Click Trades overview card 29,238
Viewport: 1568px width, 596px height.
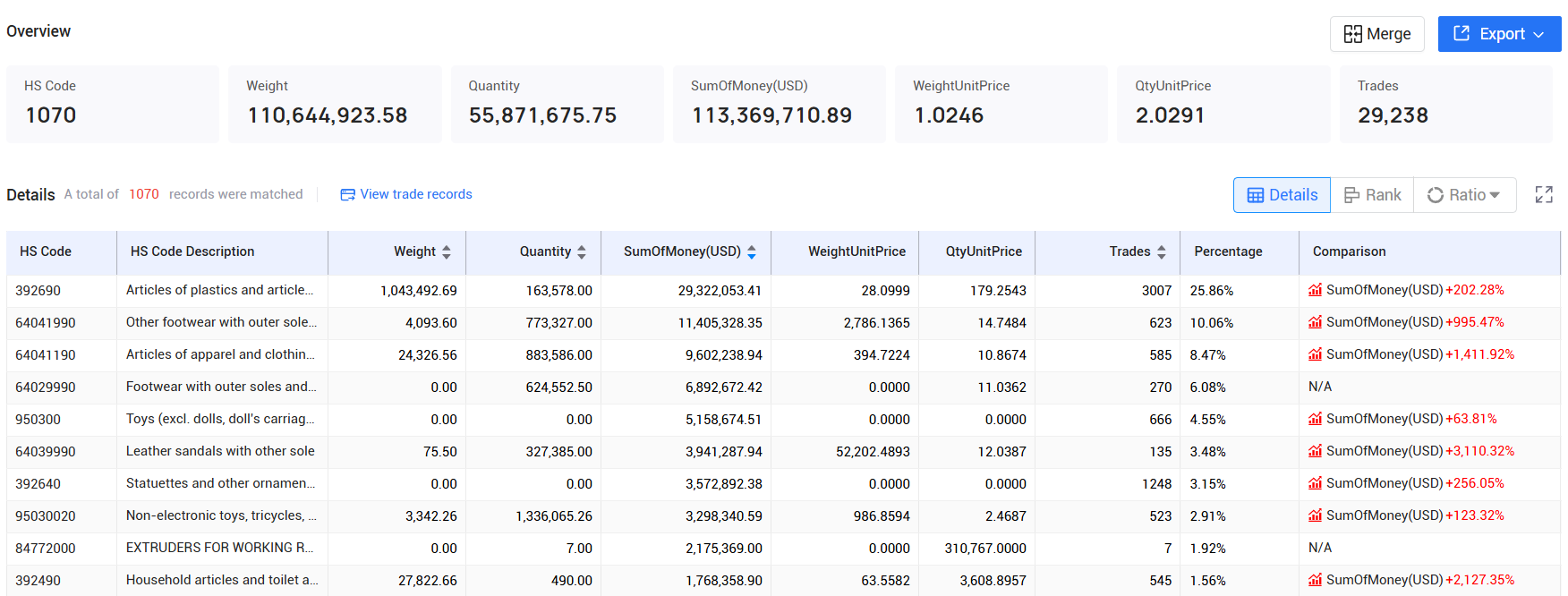click(x=1446, y=104)
